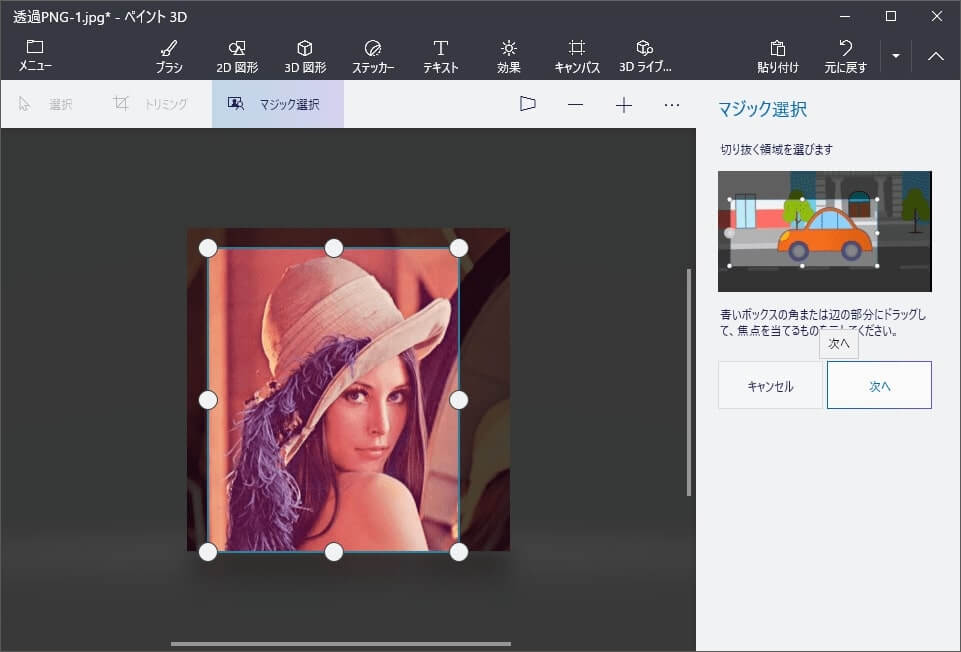The height and width of the screenshot is (652, 961).
Task: Click the 次へ button
Action: pyautogui.click(x=879, y=385)
